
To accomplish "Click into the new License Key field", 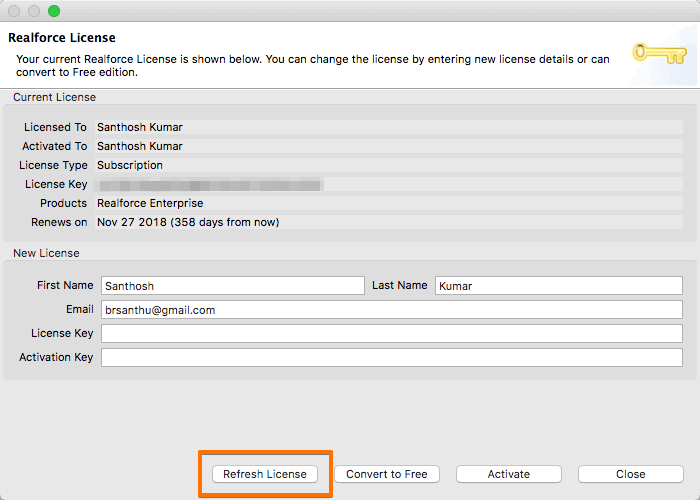I will point(392,334).
